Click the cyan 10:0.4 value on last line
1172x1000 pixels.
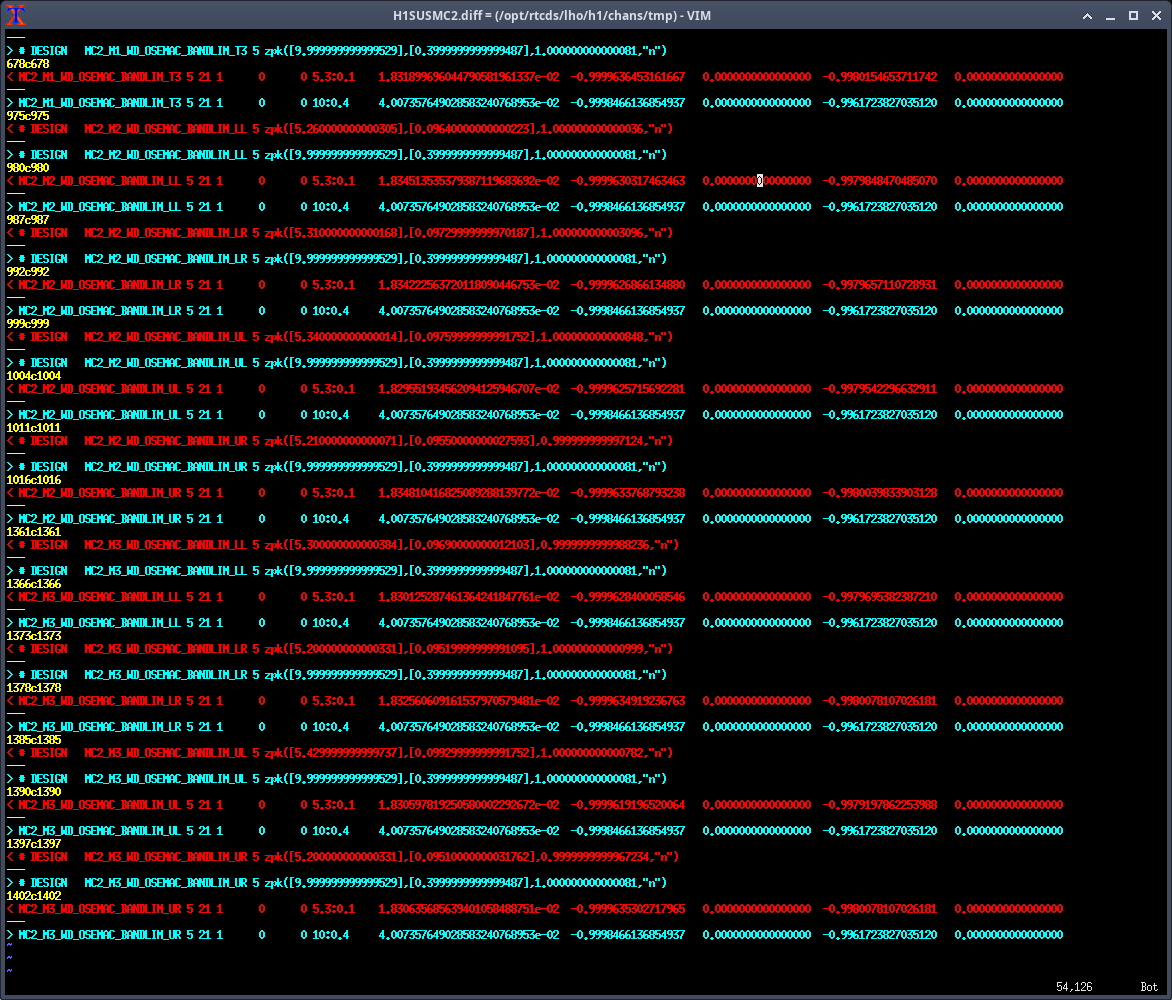coord(330,934)
